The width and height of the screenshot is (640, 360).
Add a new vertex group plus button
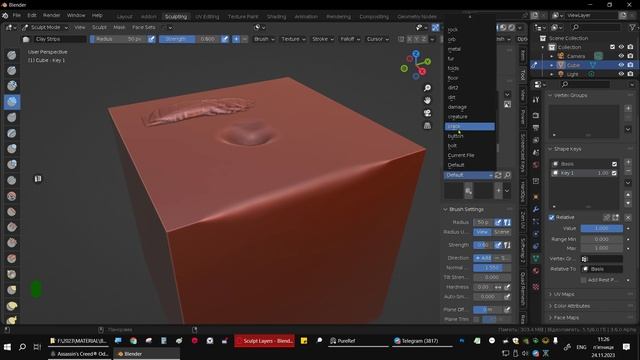point(628,109)
